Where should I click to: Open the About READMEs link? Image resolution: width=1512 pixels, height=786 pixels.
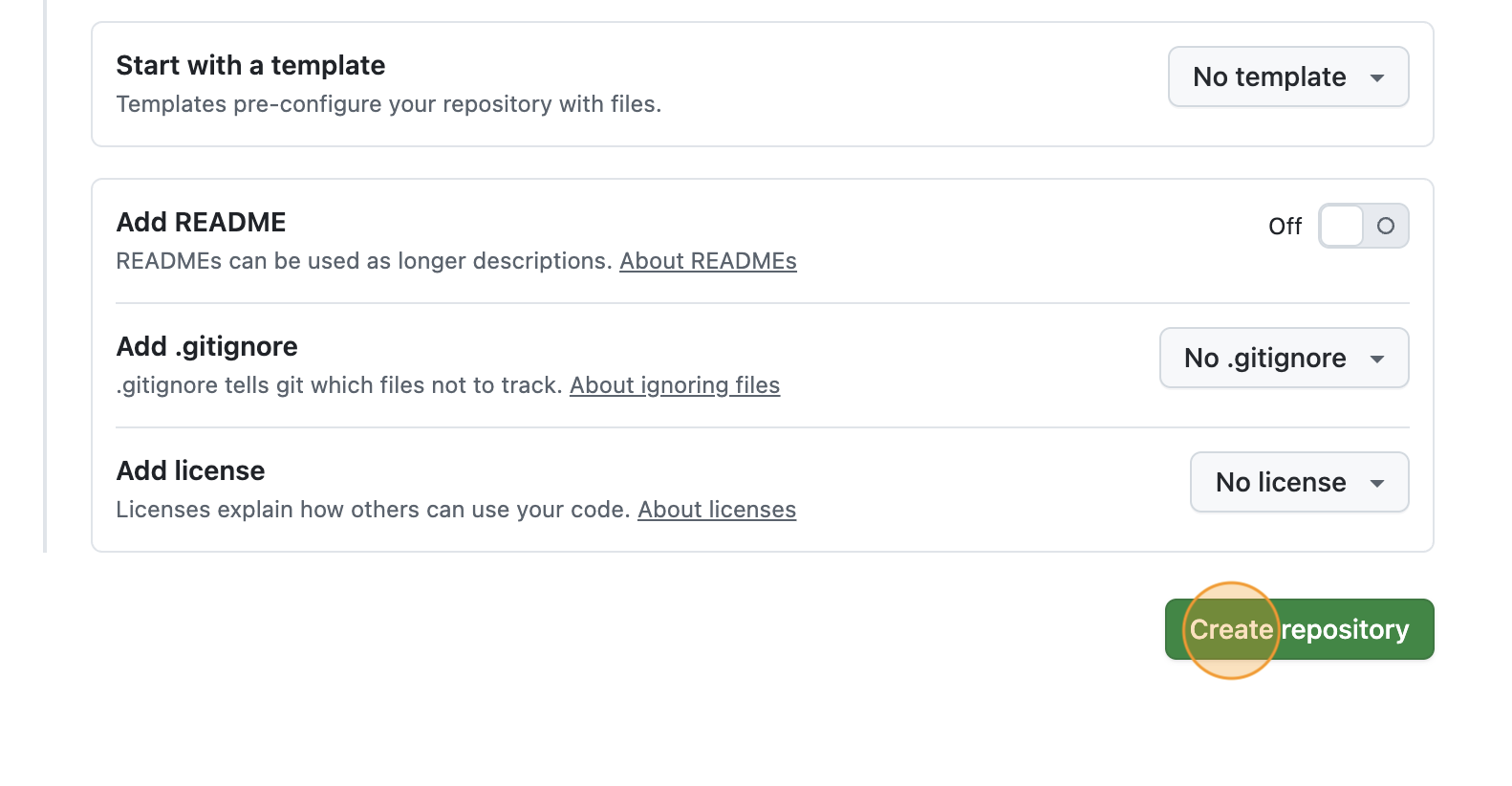pyautogui.click(x=708, y=261)
